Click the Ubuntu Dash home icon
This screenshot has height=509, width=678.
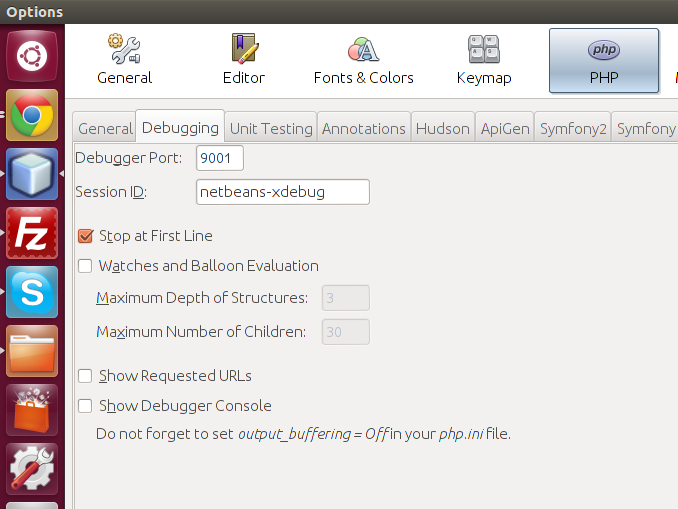(32, 56)
